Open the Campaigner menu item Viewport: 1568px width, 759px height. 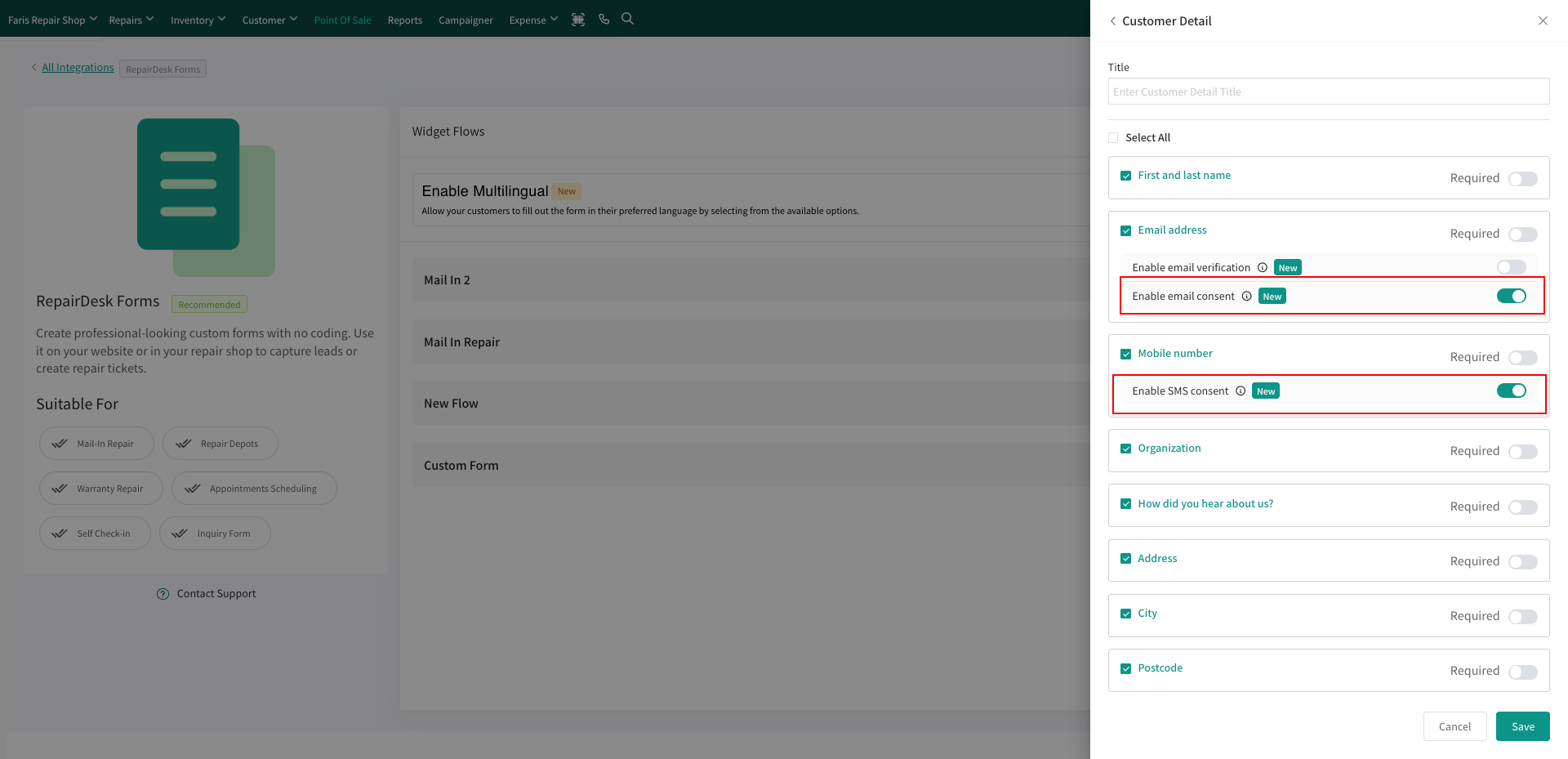(465, 20)
